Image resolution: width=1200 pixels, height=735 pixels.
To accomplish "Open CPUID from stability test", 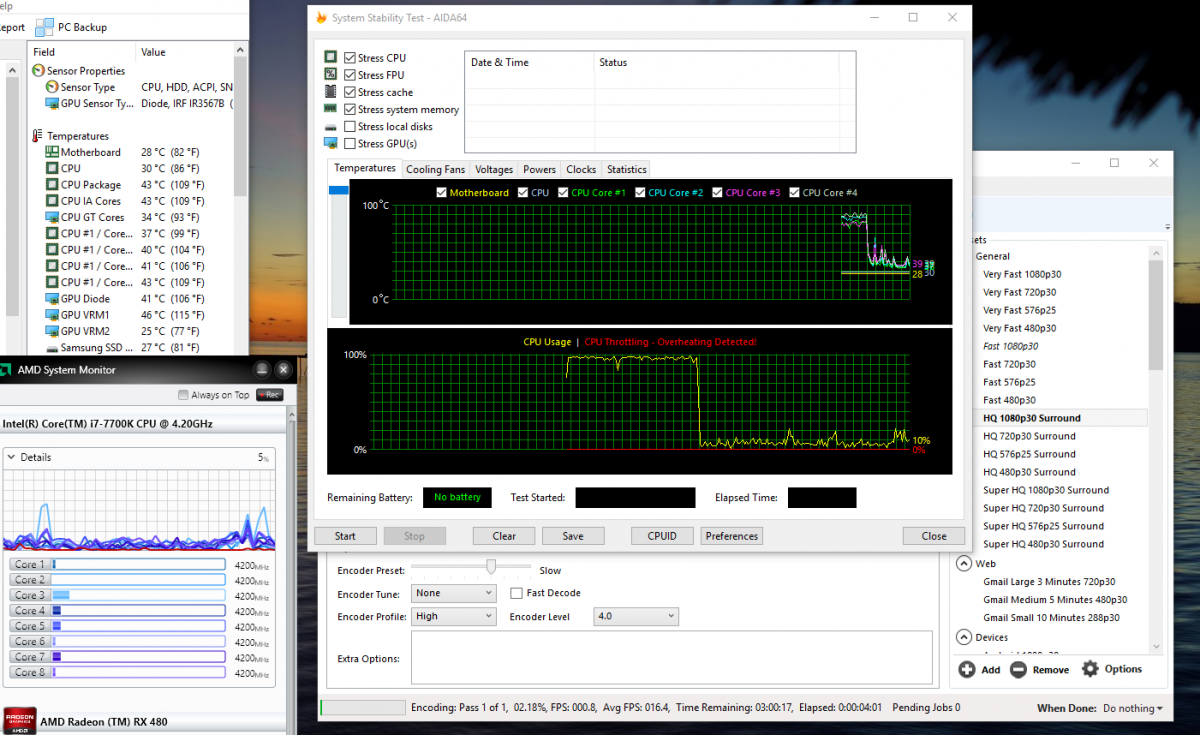I will tap(662, 536).
